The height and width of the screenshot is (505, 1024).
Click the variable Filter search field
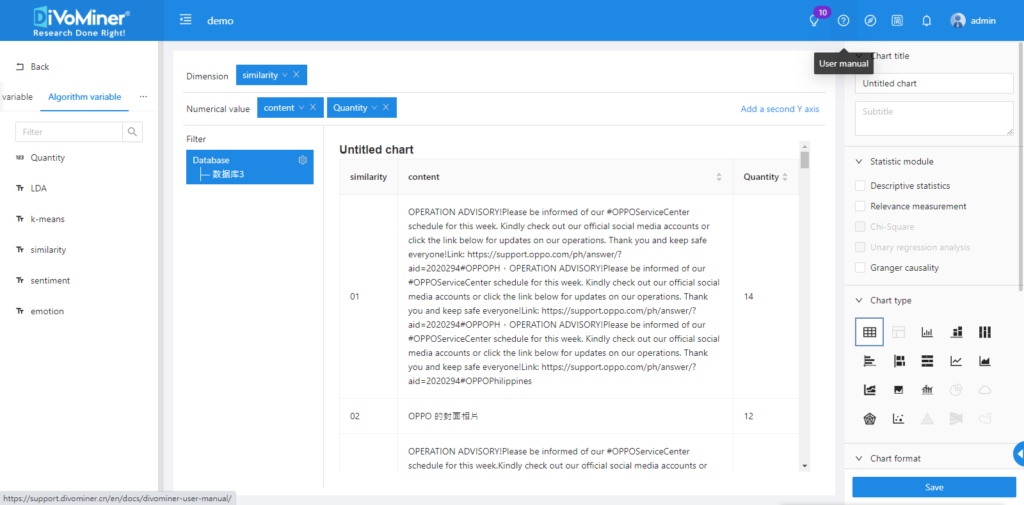tap(68, 132)
